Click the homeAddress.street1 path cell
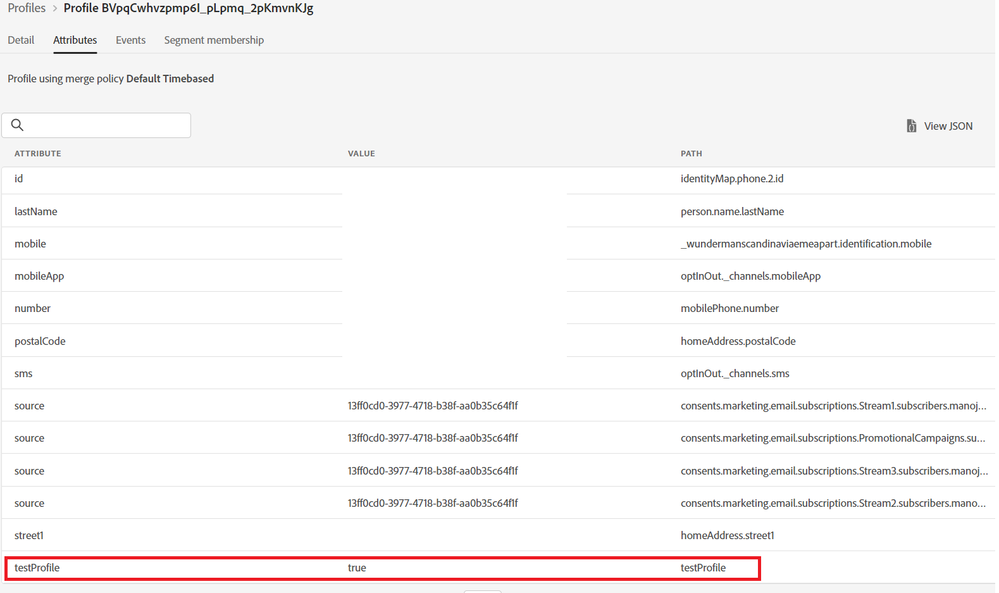 [x=727, y=536]
